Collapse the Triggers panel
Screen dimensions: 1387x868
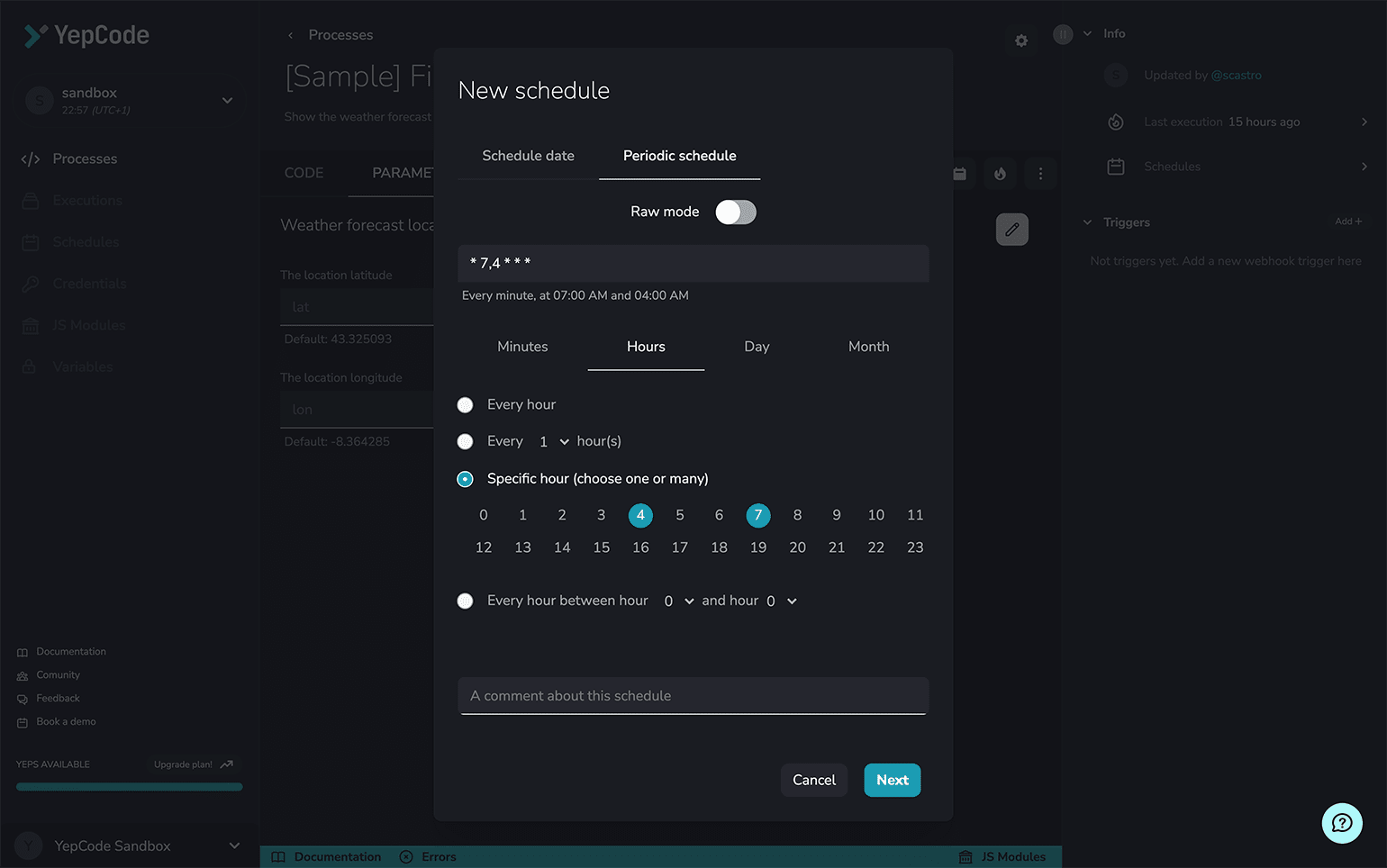pyautogui.click(x=1088, y=222)
